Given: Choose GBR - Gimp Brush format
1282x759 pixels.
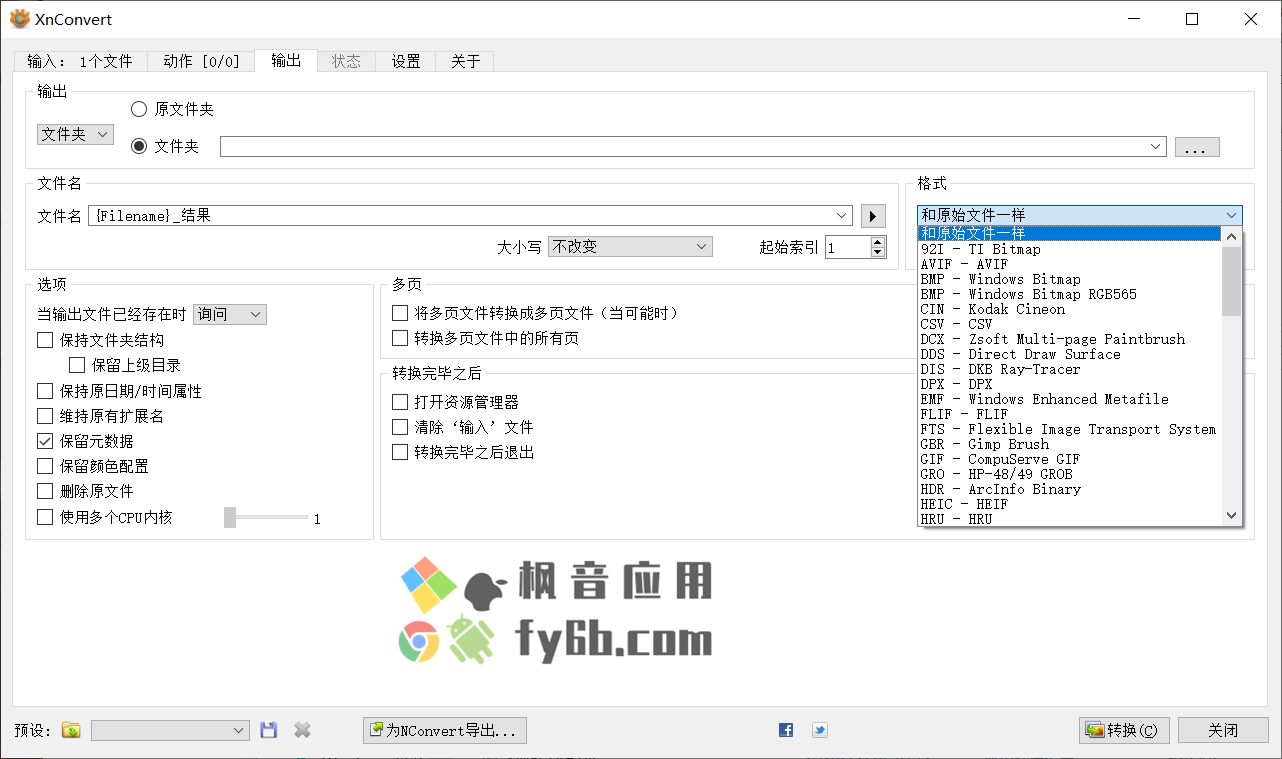Looking at the screenshot, I should pos(1070,444).
